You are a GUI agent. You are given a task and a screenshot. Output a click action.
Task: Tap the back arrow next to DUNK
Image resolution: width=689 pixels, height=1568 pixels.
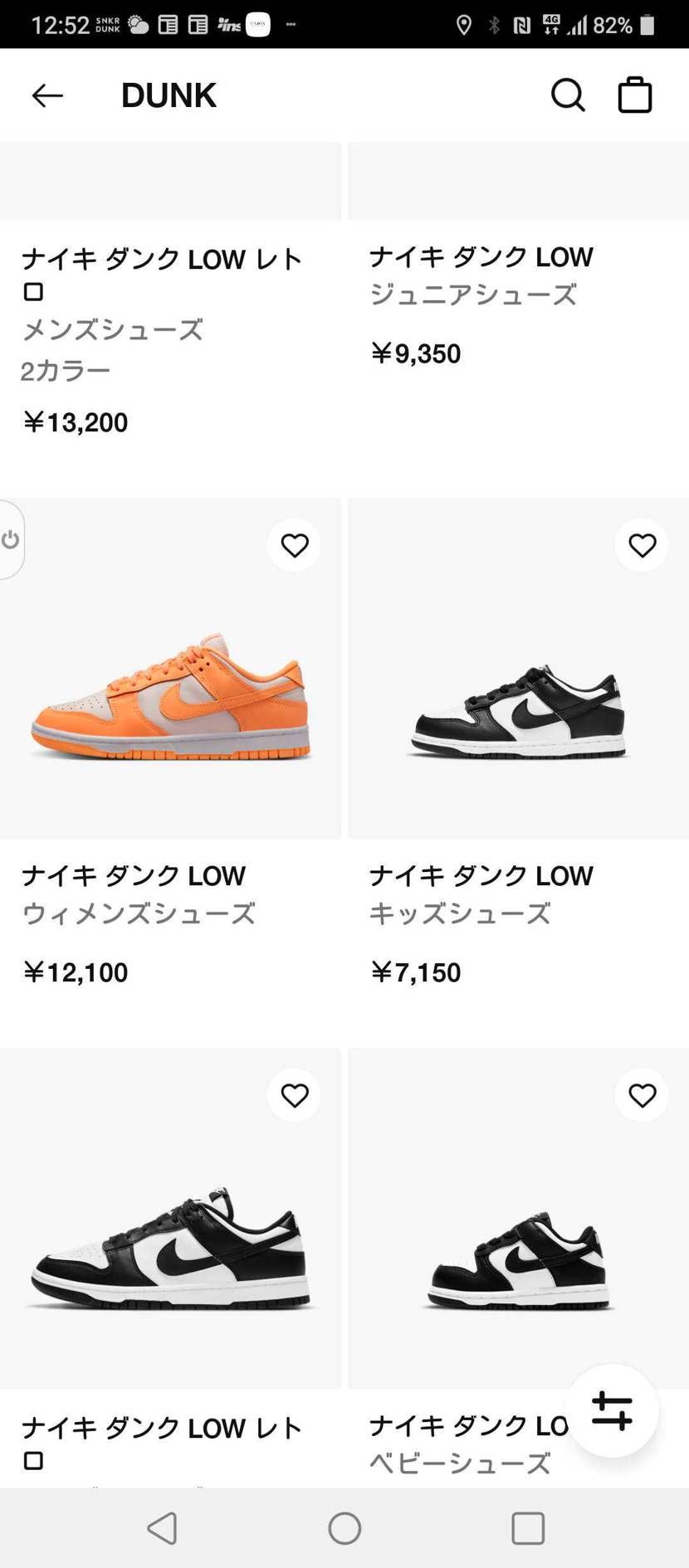(x=47, y=95)
